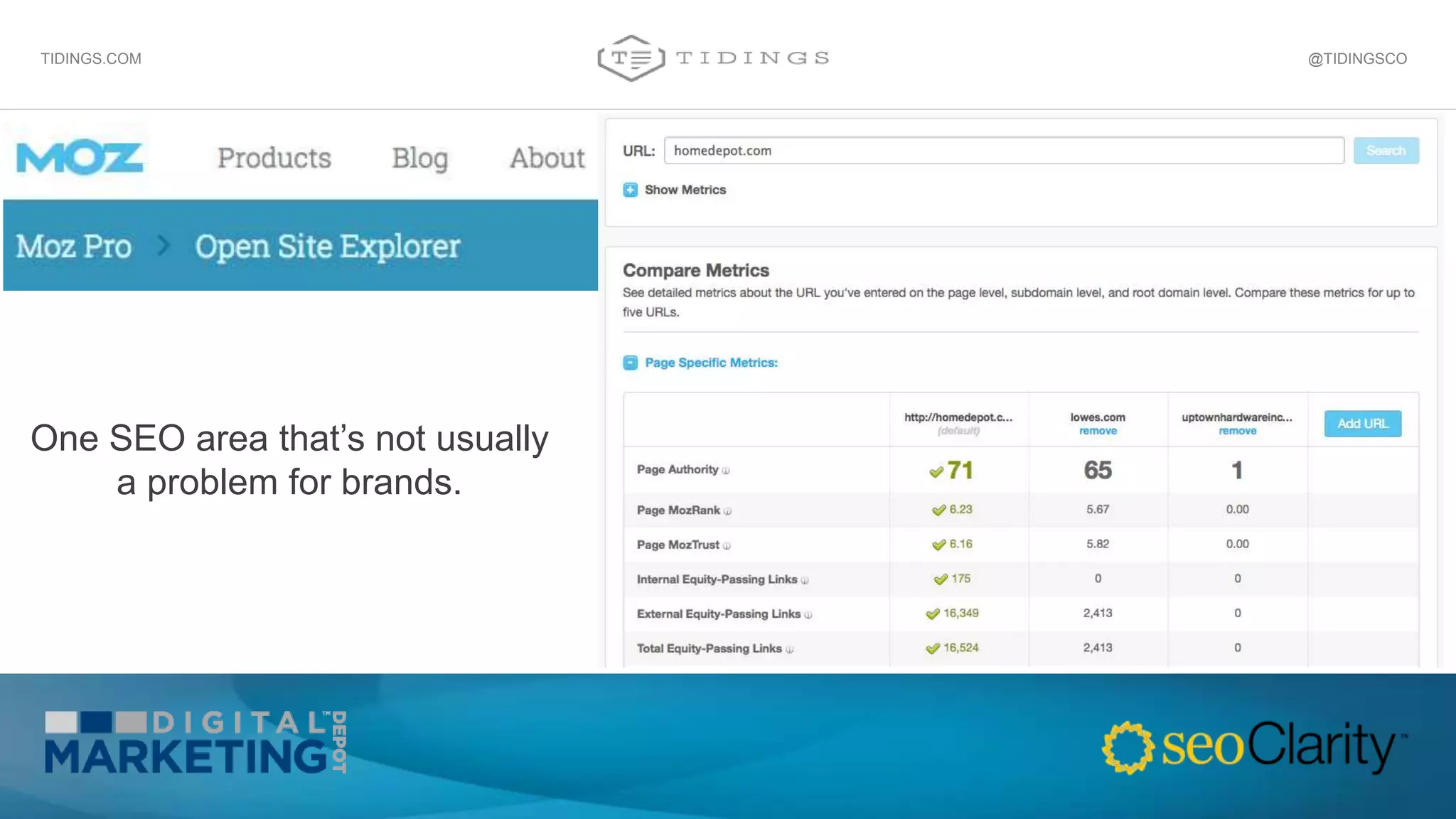The width and height of the screenshot is (1456, 819).
Task: Click the Digital Marketing Depot logo
Action: pos(196,742)
